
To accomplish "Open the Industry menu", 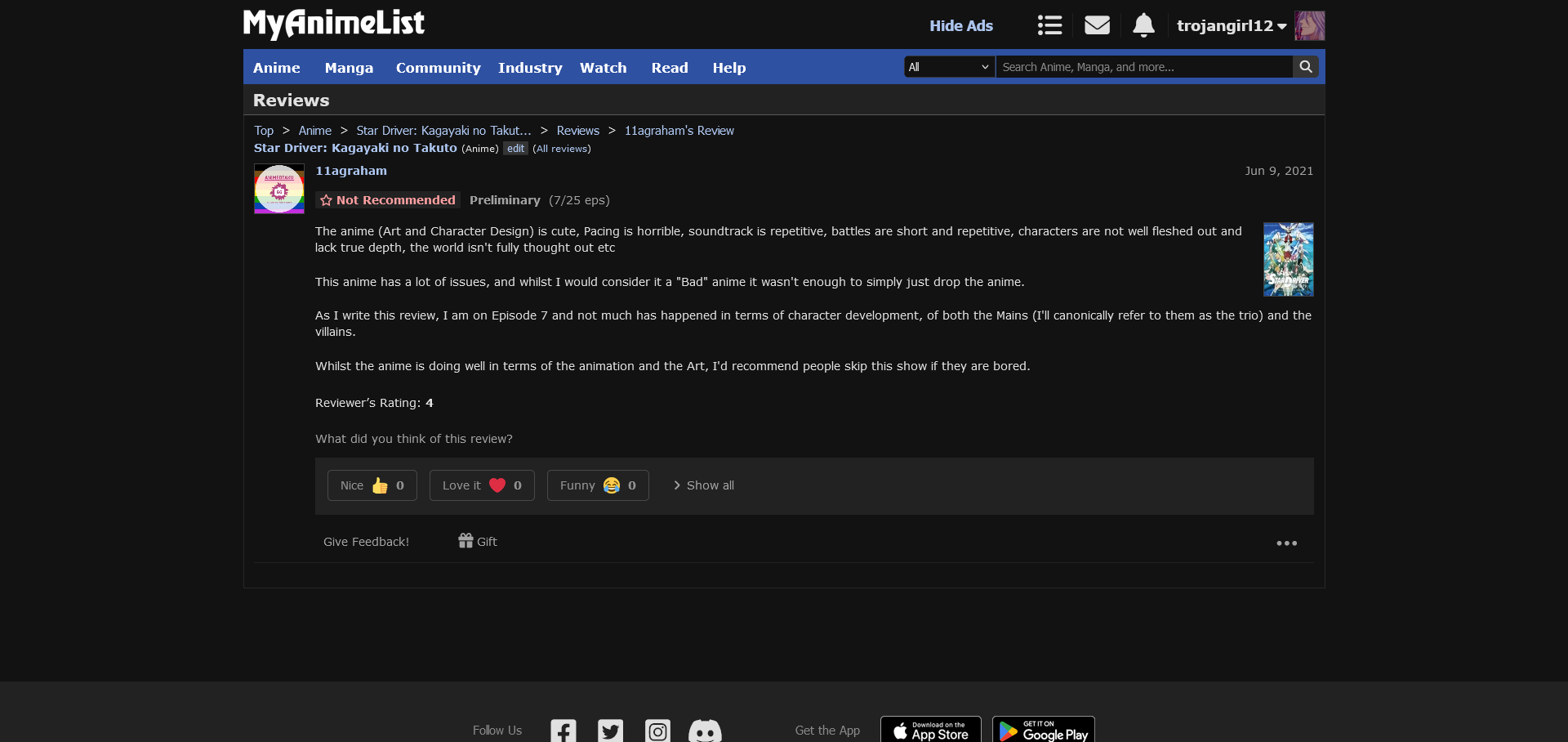I will tap(530, 68).
